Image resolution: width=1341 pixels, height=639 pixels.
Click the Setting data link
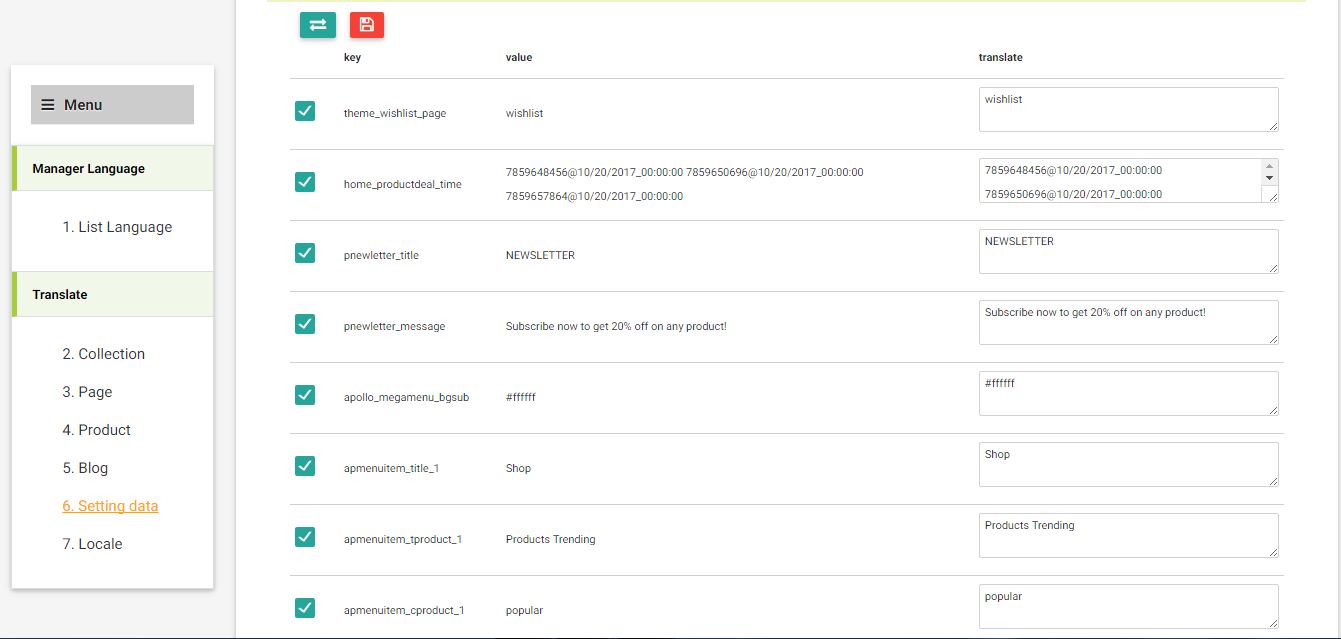110,506
